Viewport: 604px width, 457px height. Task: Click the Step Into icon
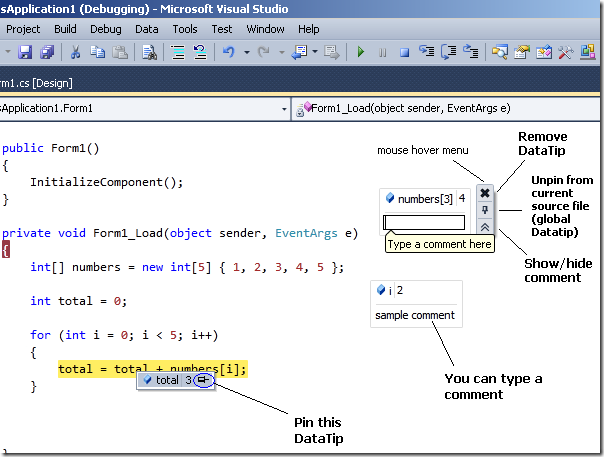coord(426,51)
